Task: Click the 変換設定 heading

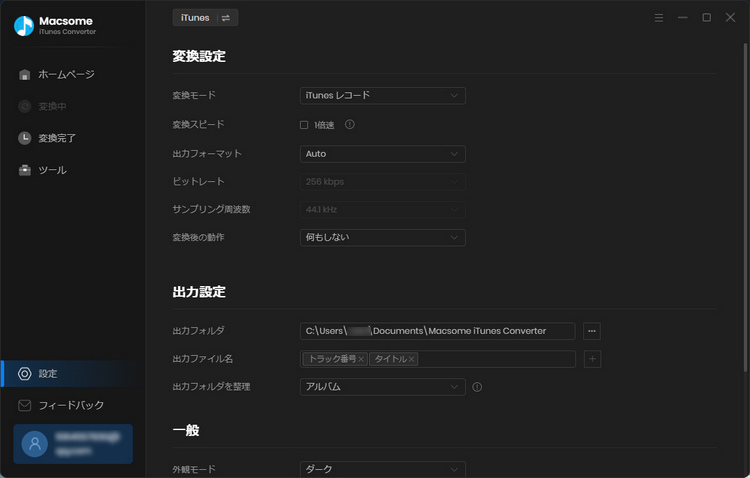Action: pos(199,56)
